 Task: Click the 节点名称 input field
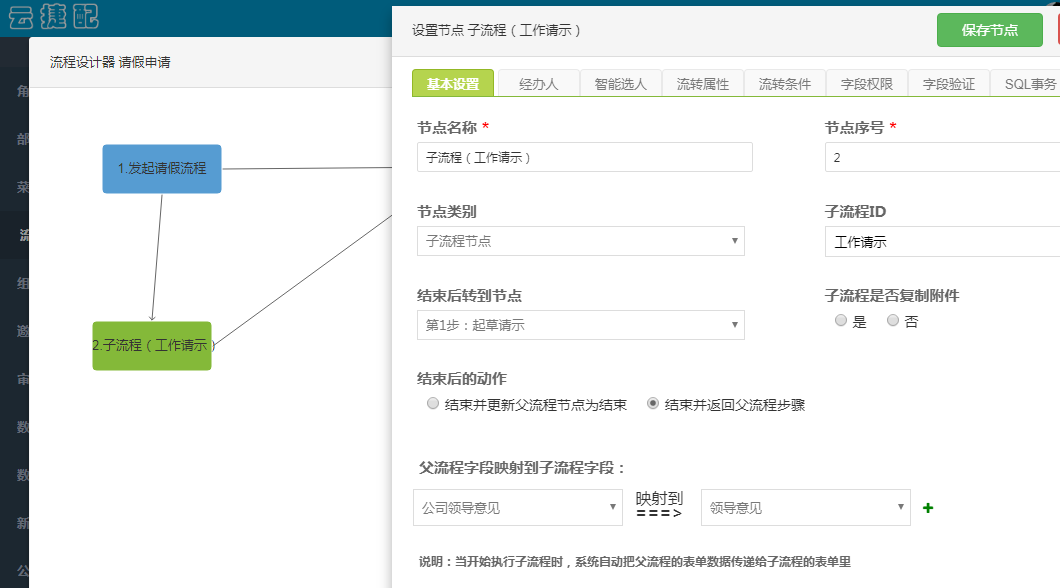point(584,157)
